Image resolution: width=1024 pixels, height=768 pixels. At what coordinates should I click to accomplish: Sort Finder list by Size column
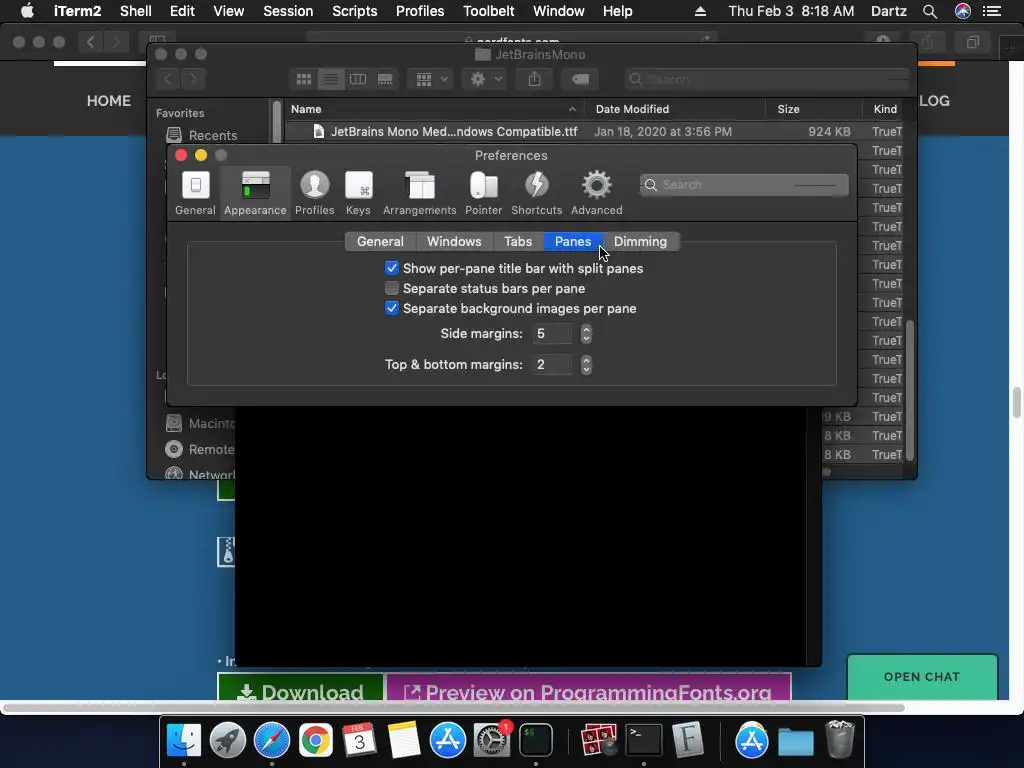tap(814, 109)
